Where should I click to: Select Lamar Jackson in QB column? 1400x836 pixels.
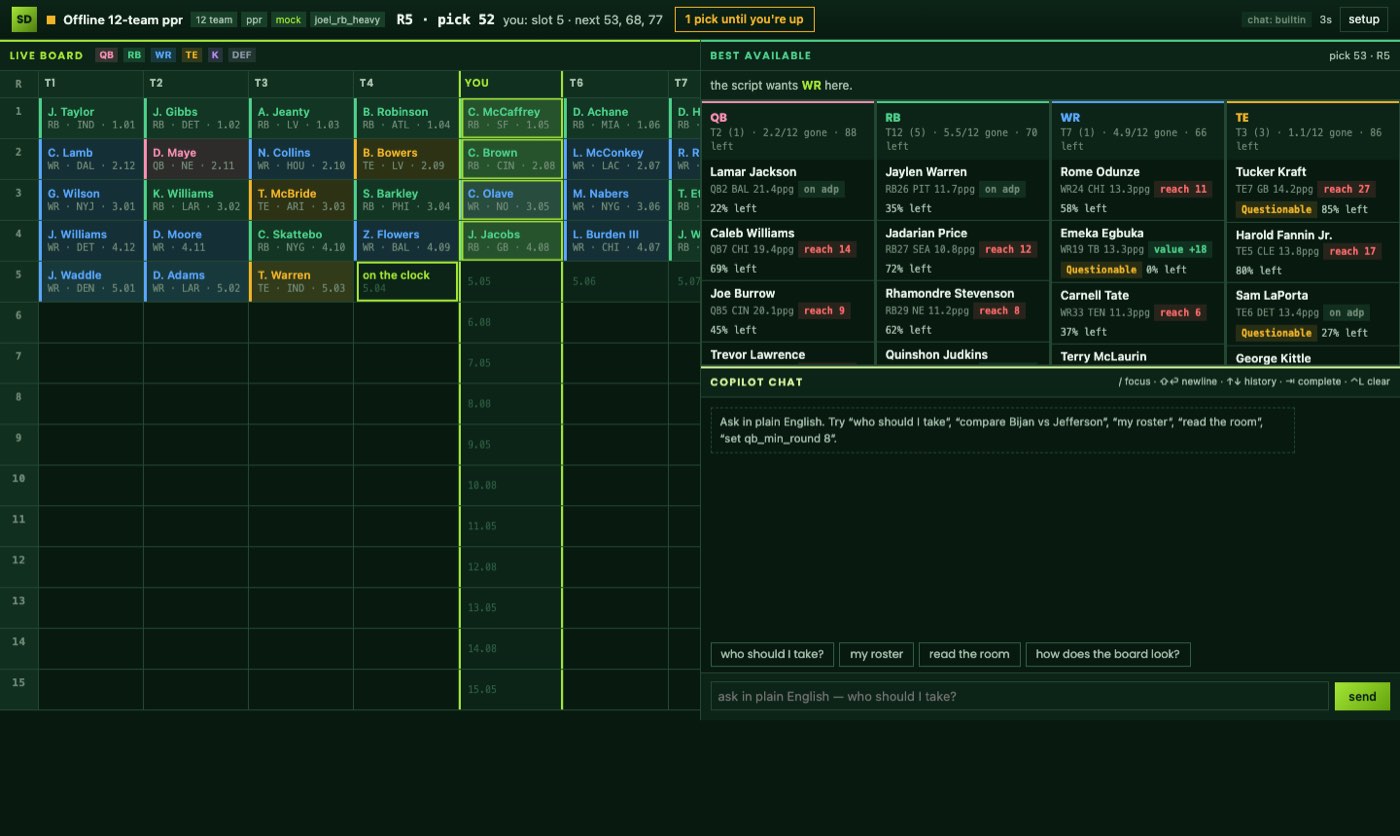click(x=787, y=190)
